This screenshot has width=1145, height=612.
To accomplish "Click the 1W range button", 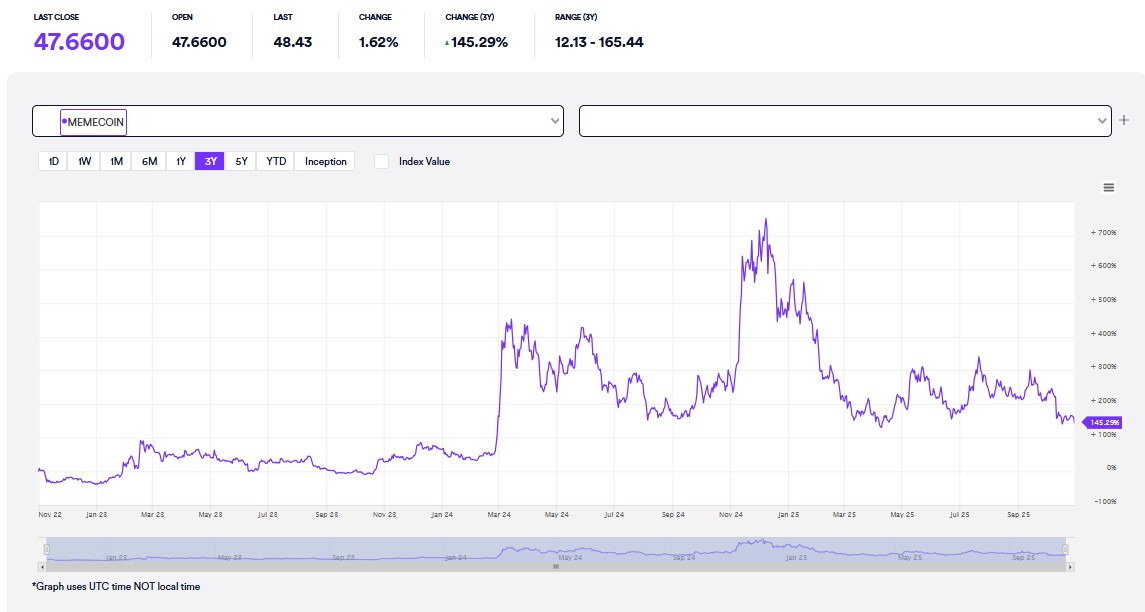I will [x=84, y=161].
